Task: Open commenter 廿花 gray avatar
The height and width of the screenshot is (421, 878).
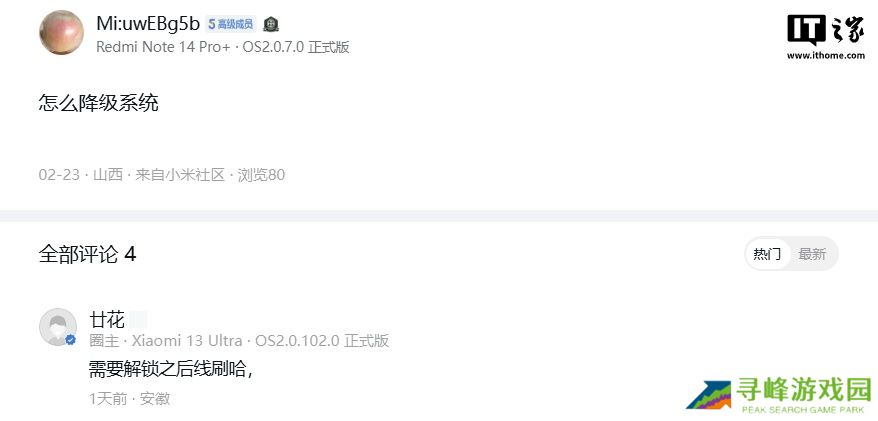Action: 58,326
